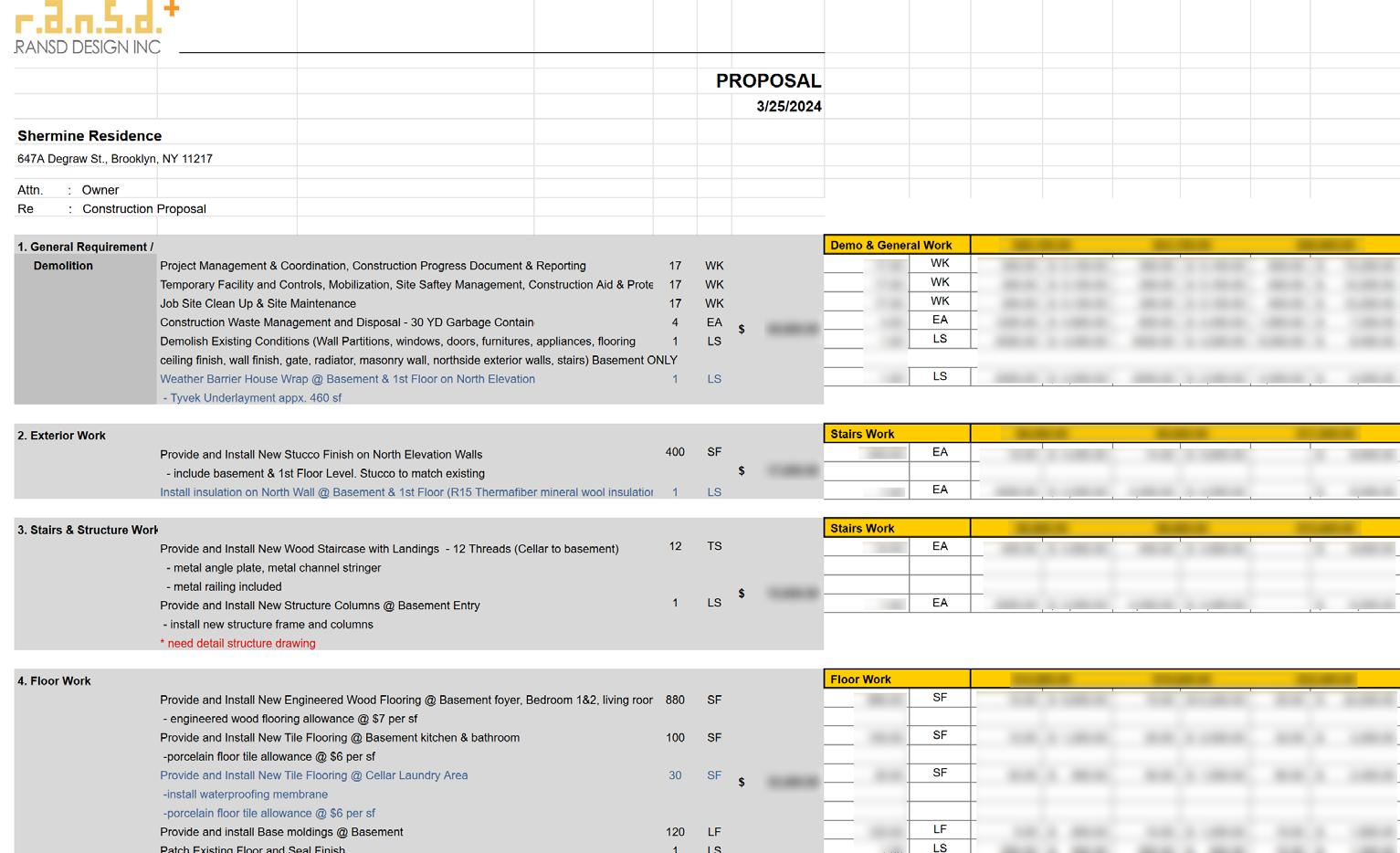Click the "1. General Requirement /" section header
The width and height of the screenshot is (1400, 853).
tap(86, 247)
